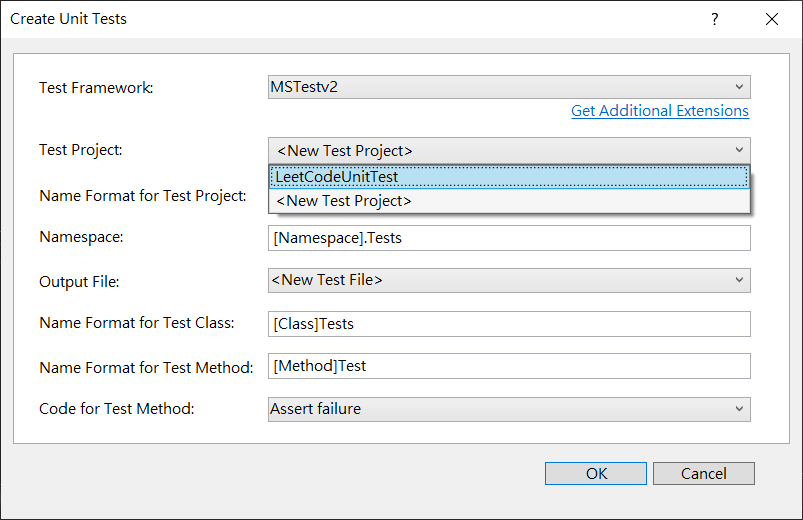This screenshot has height=520, width=803.
Task: Select the Assert failure combo box
Action: coord(509,409)
